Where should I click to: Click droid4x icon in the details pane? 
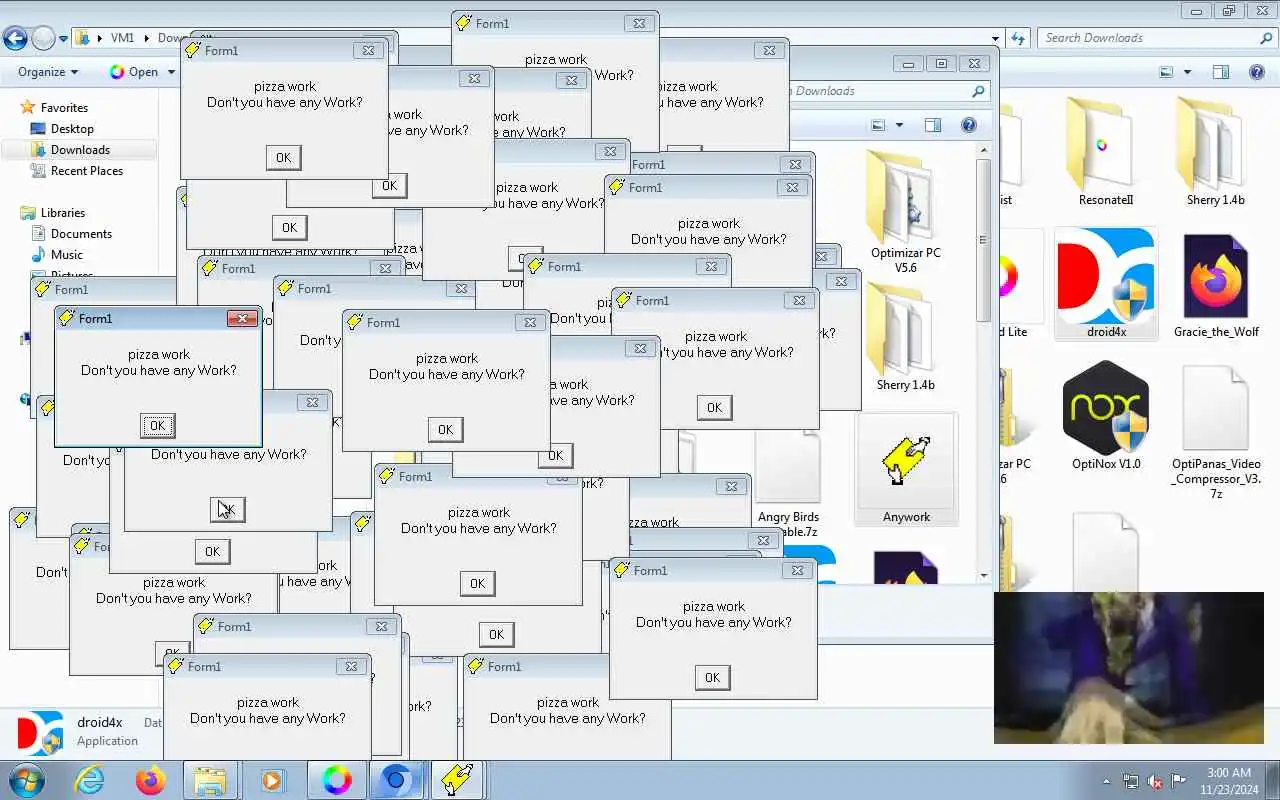40,732
